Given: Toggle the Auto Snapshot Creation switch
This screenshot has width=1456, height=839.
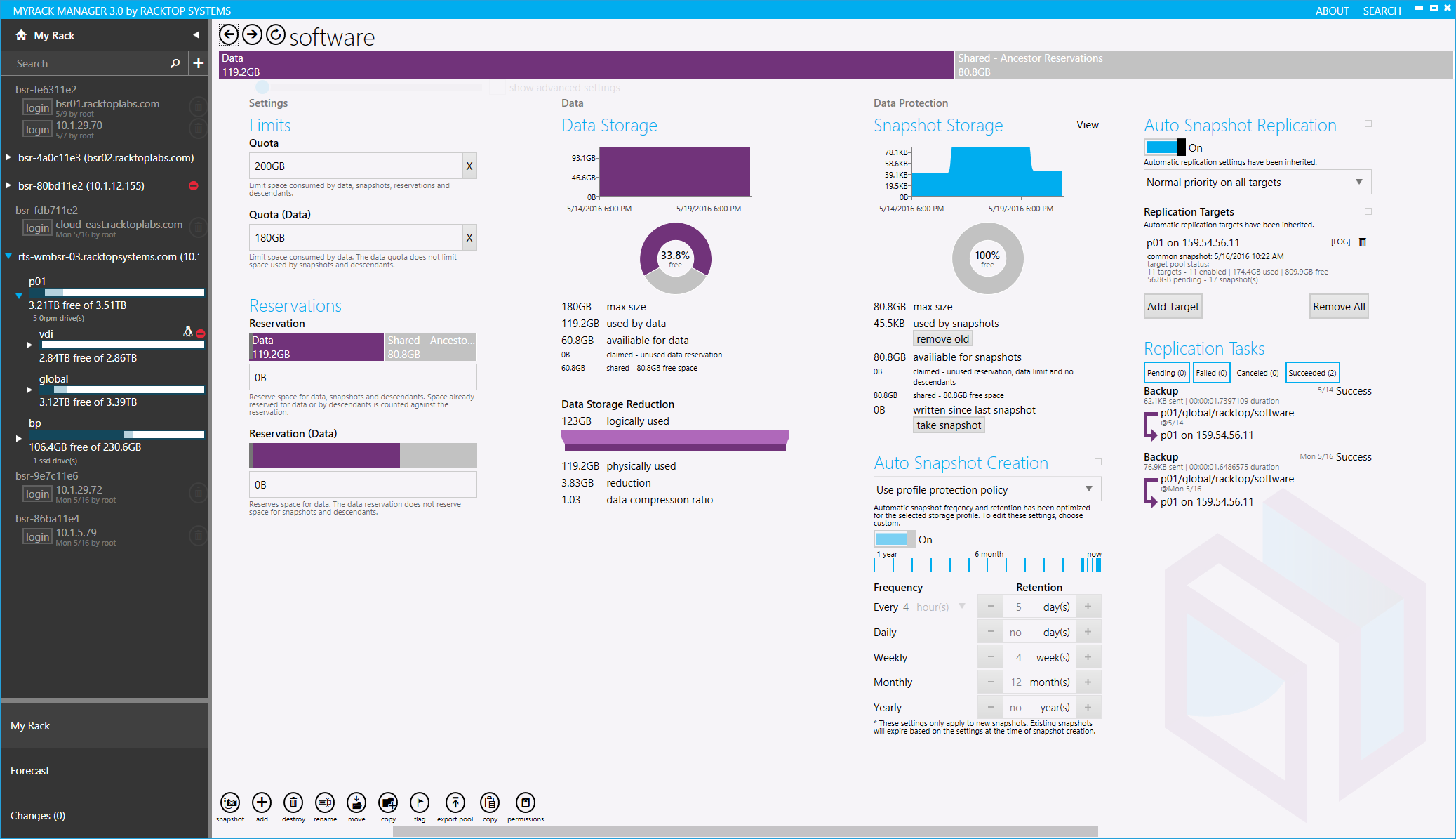Looking at the screenshot, I should (894, 539).
